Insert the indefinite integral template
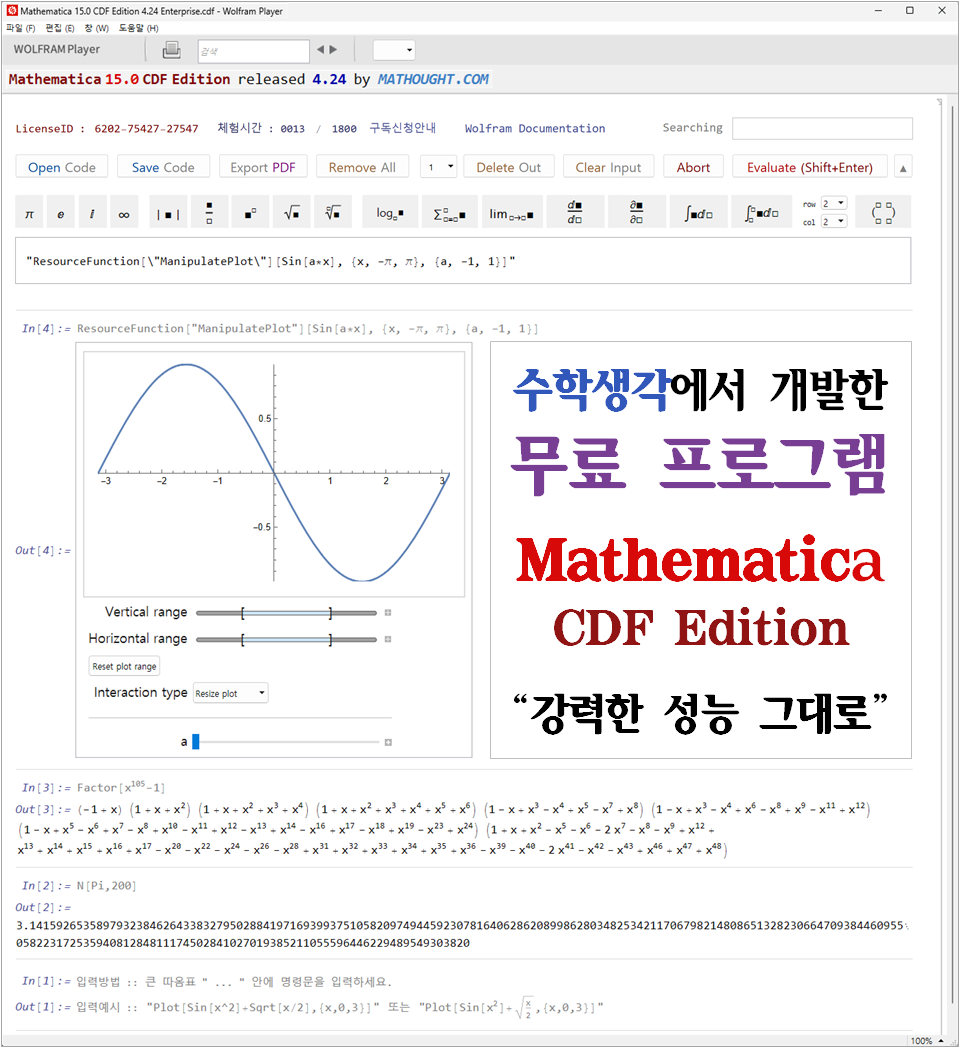Viewport: 960px width, 1049px height. 698,213
